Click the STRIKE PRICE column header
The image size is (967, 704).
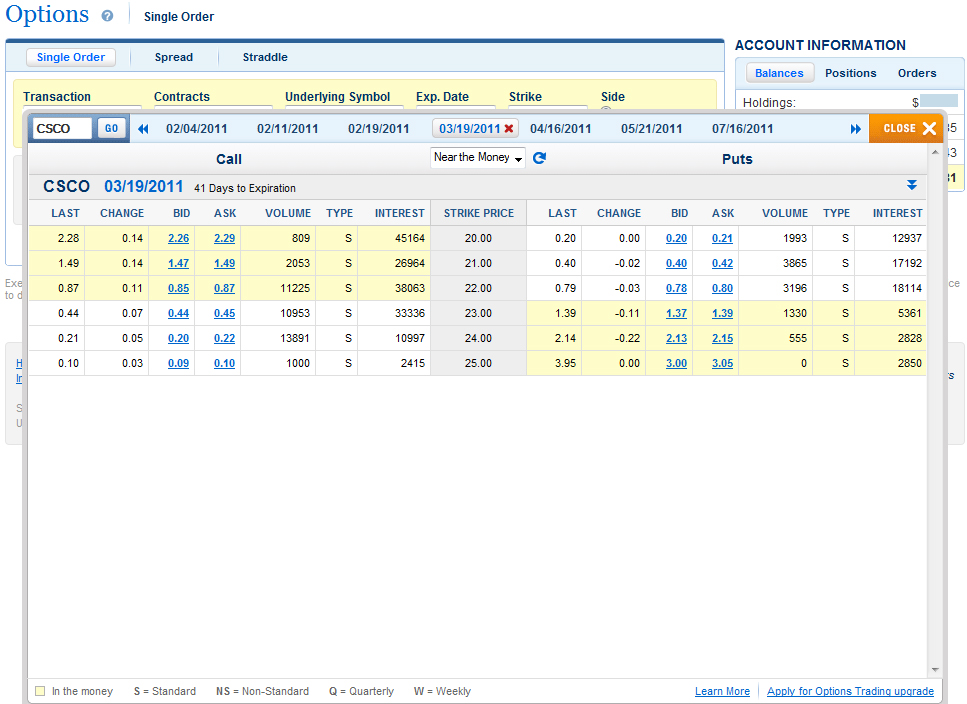(x=479, y=213)
